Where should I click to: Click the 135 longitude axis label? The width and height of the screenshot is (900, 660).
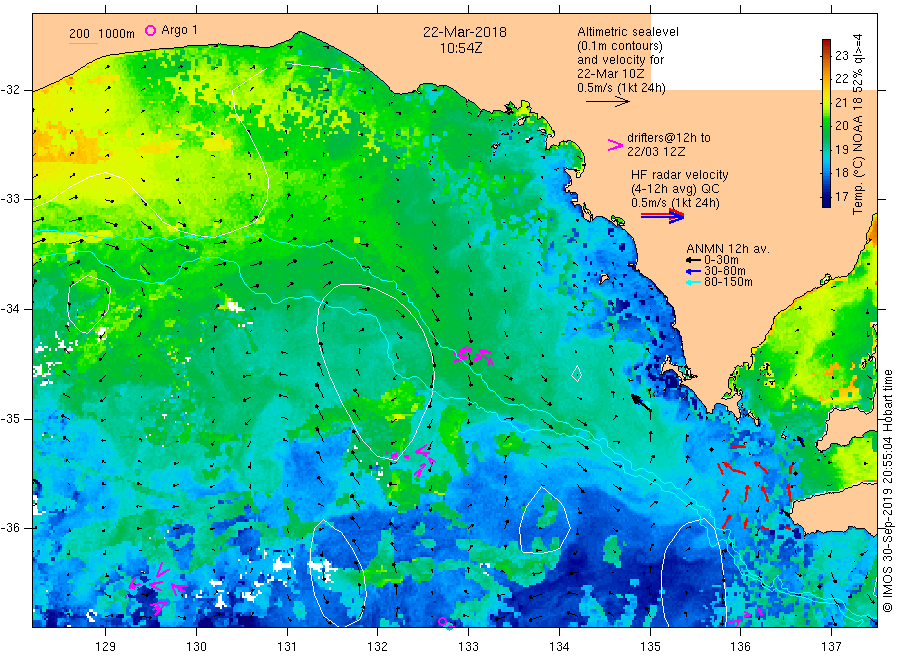650,647
